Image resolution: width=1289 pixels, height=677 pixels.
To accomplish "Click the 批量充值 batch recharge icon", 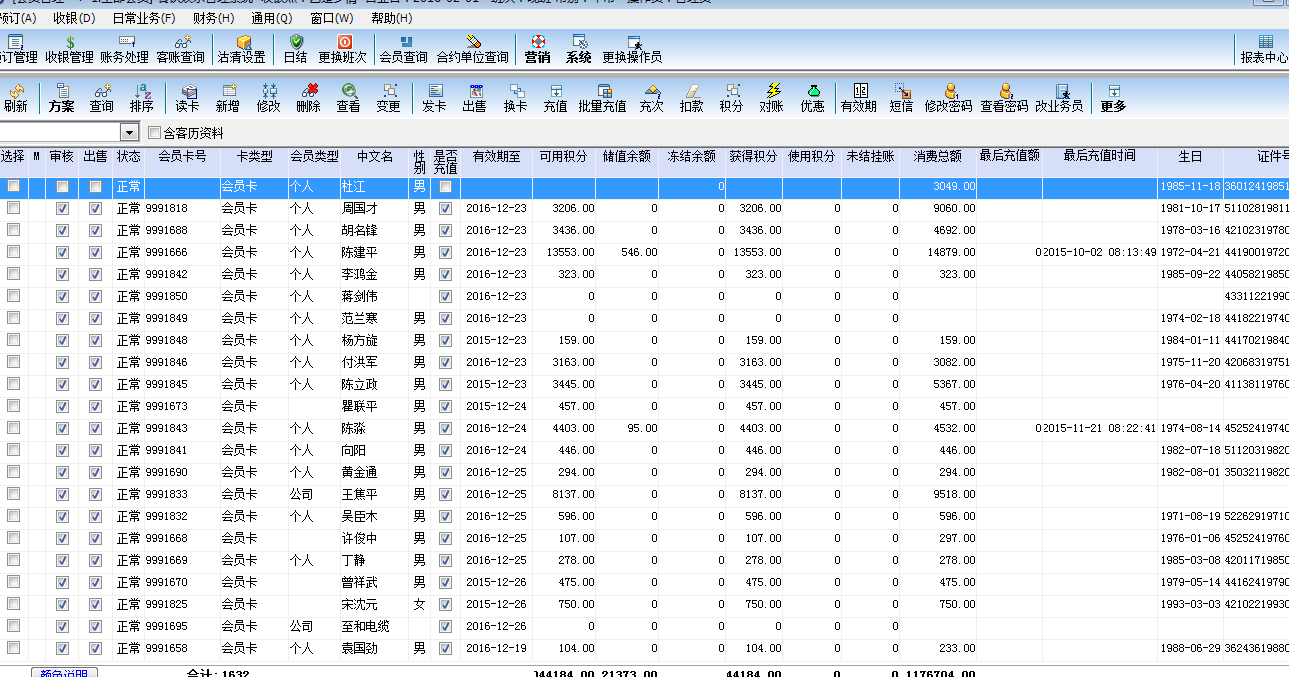I will tap(602, 98).
